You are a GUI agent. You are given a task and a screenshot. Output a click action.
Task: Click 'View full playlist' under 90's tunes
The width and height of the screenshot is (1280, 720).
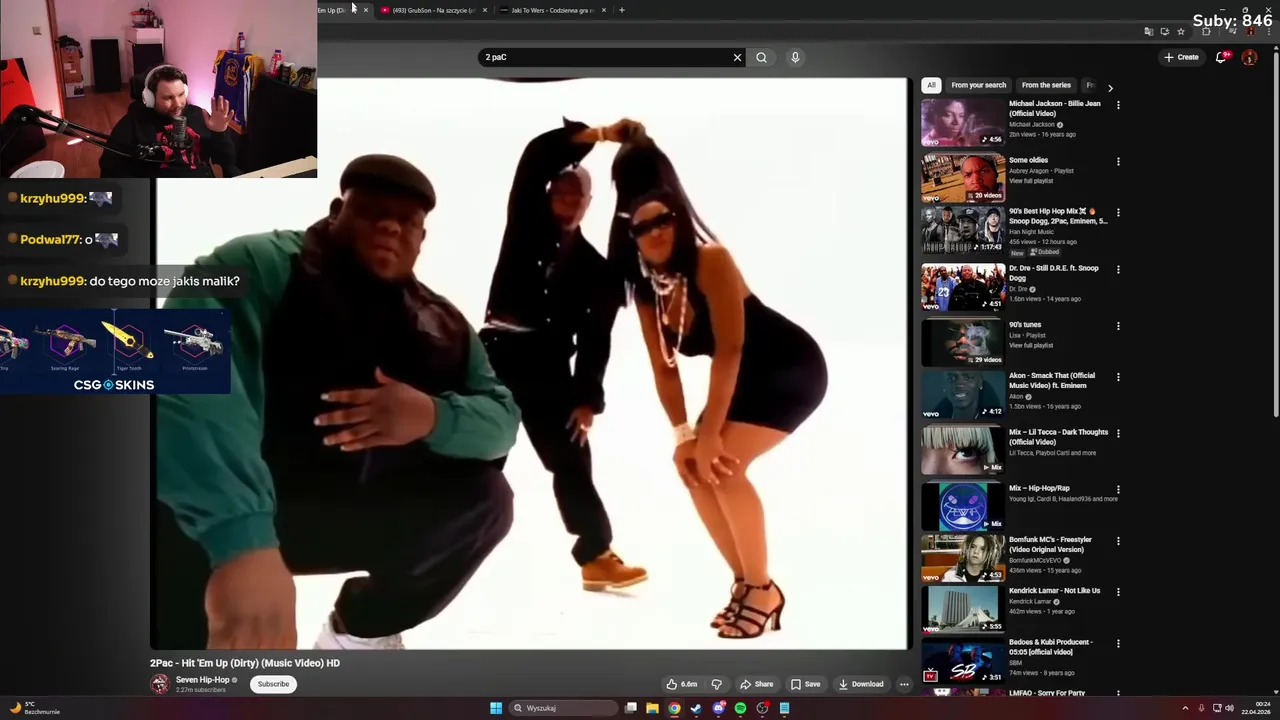click(1031, 345)
